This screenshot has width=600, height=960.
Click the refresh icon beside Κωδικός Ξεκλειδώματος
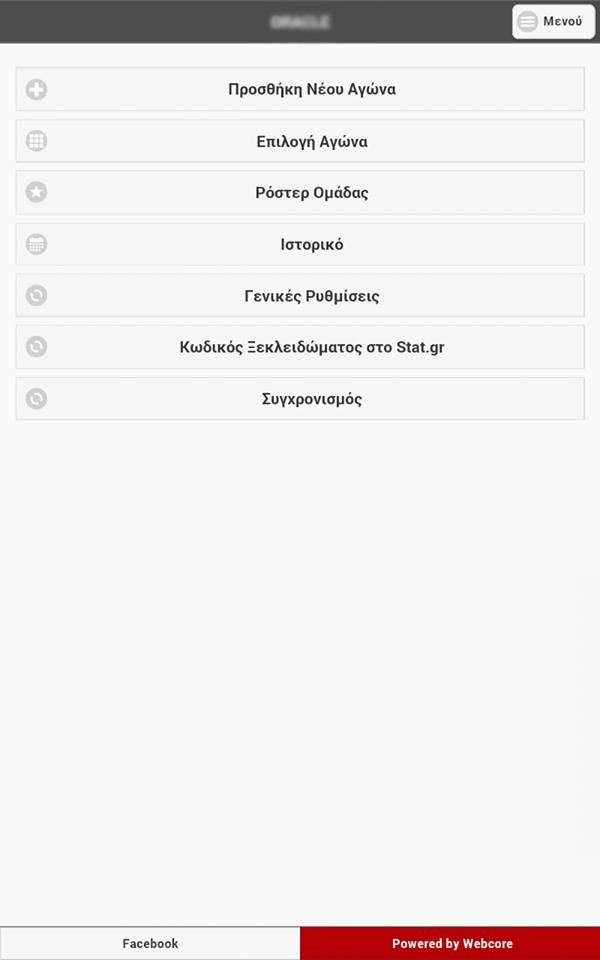(36, 347)
